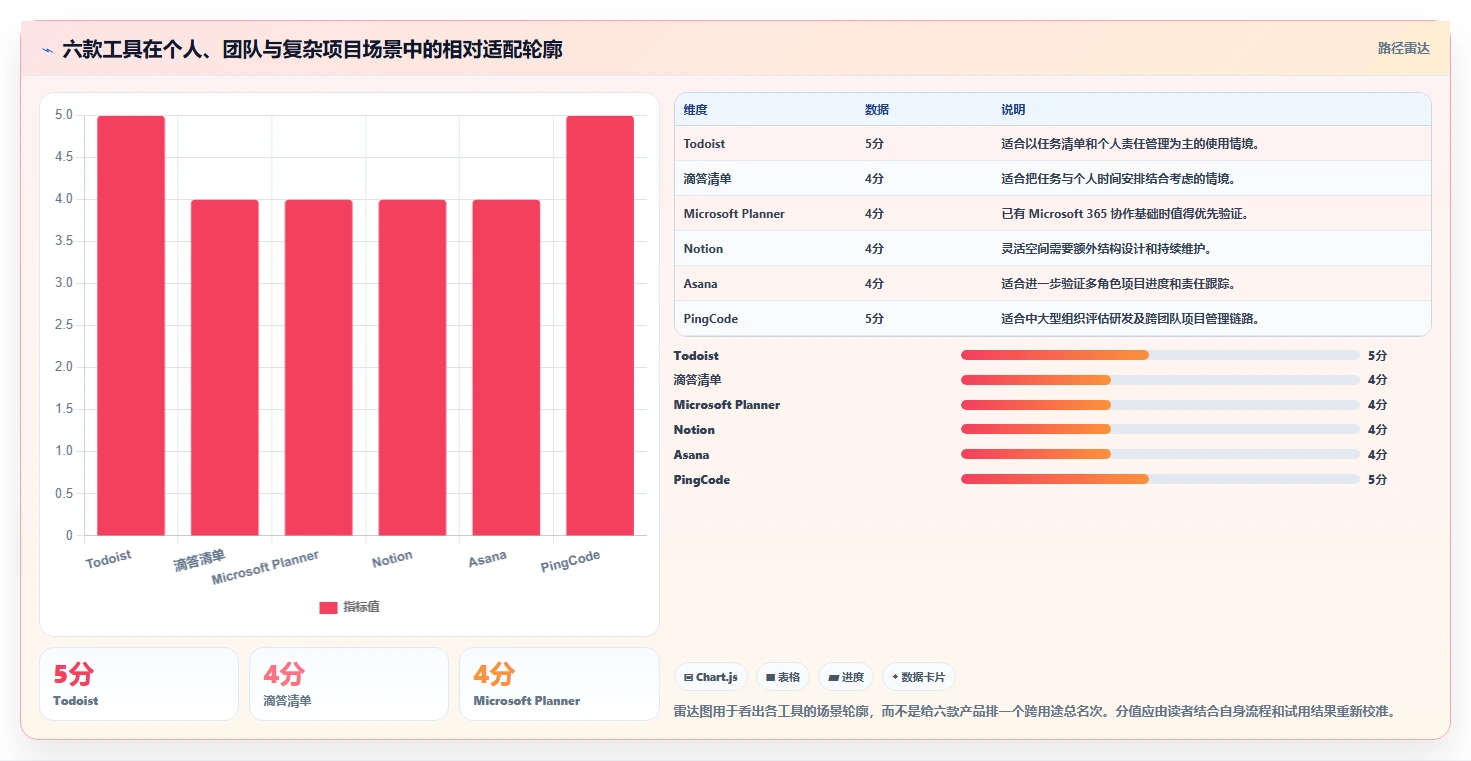Click the Notion label on the chart x-axis

[392, 559]
